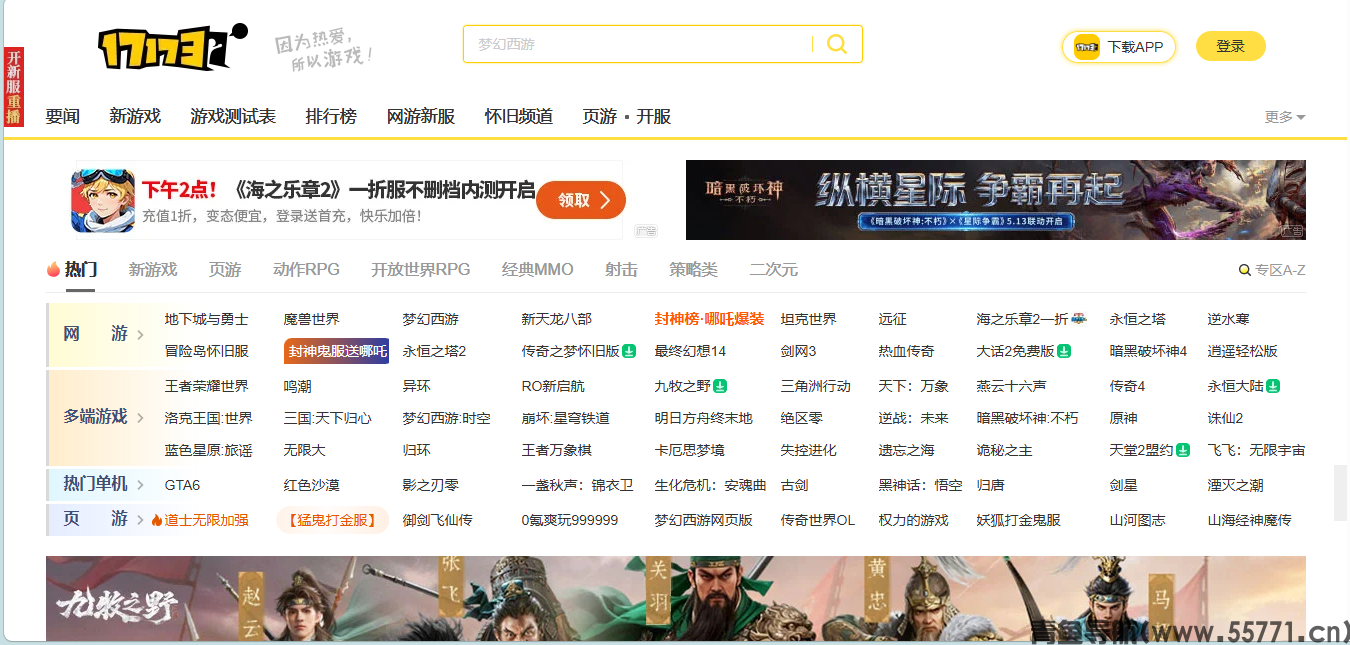Click the app icon in 下载APP button
1350x645 pixels.
1087,47
